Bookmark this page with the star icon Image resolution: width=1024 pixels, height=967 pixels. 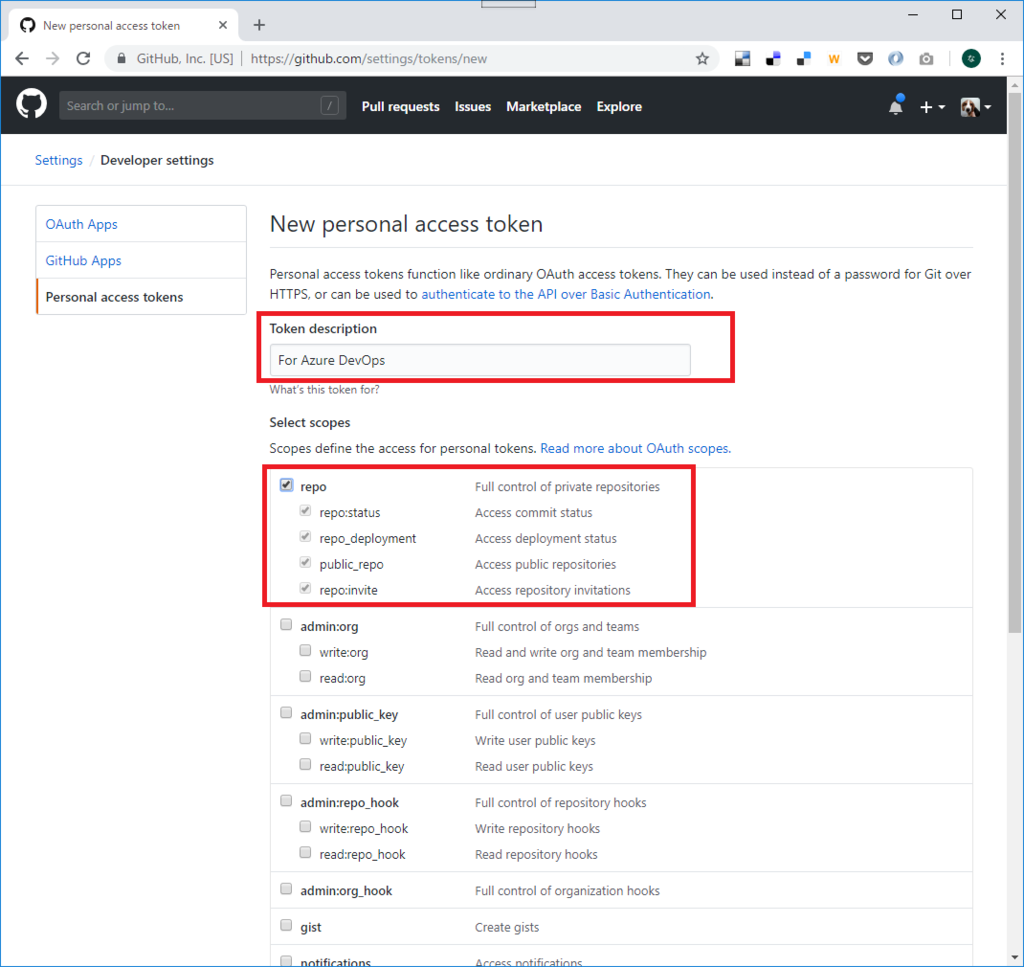pyautogui.click(x=702, y=59)
